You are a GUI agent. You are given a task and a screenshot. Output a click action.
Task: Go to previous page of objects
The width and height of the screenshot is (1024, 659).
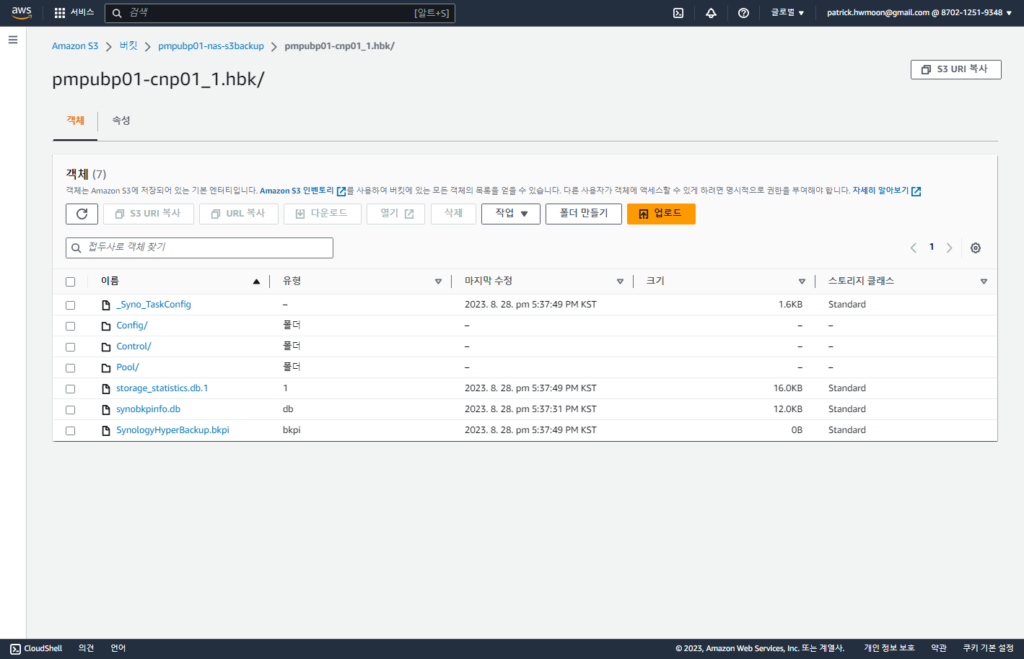pyautogui.click(x=913, y=248)
